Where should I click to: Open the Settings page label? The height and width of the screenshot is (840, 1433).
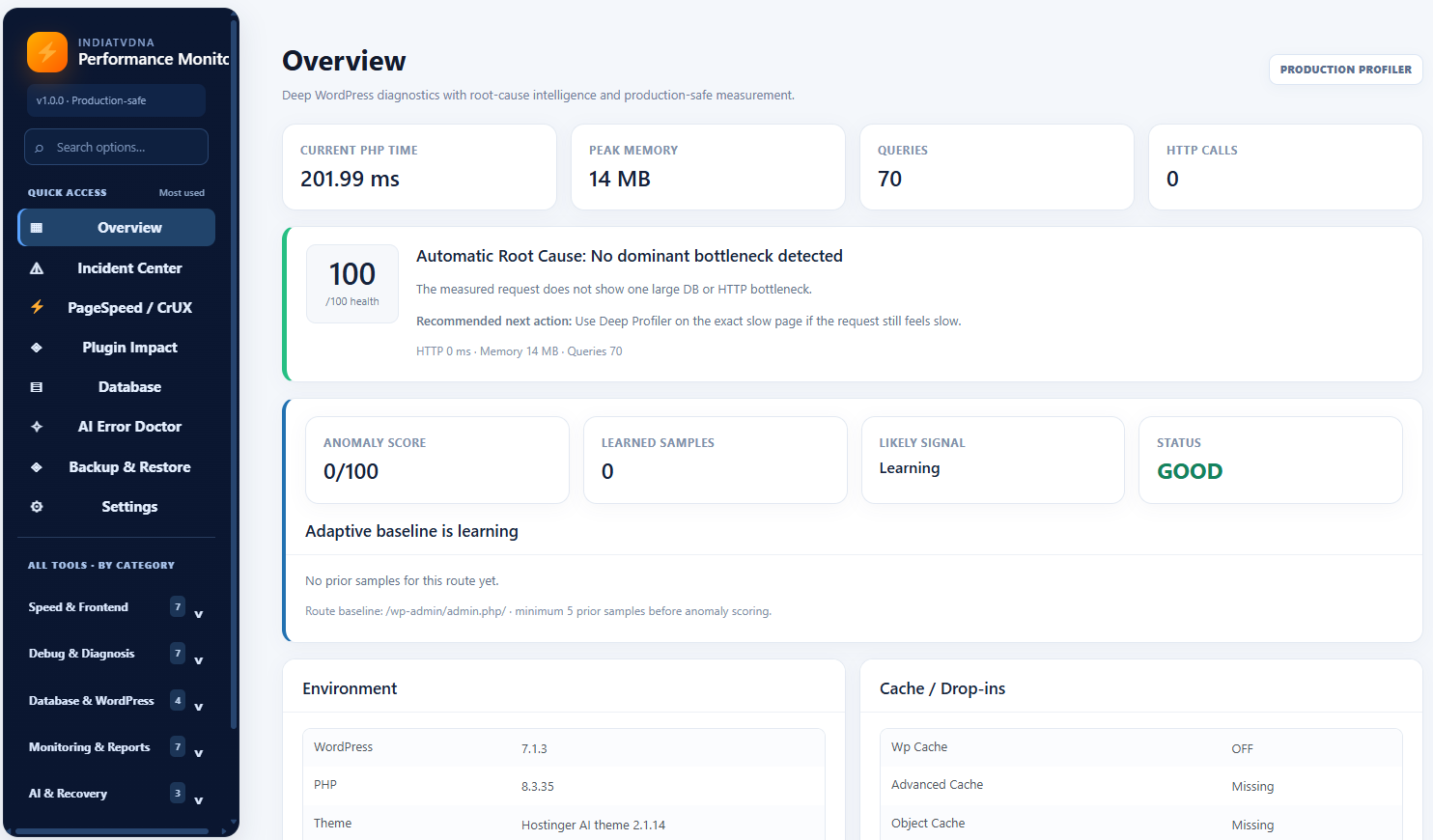(129, 507)
